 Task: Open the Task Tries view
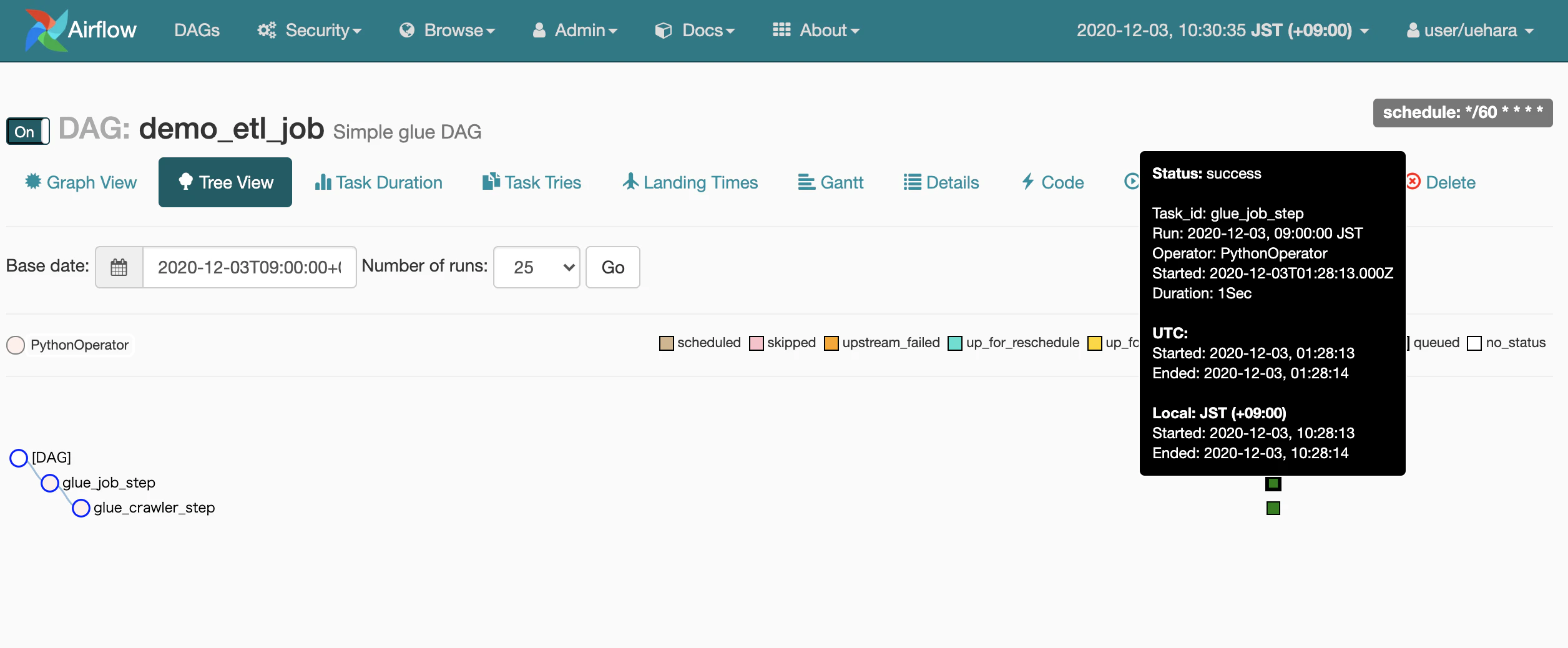pyautogui.click(x=532, y=182)
